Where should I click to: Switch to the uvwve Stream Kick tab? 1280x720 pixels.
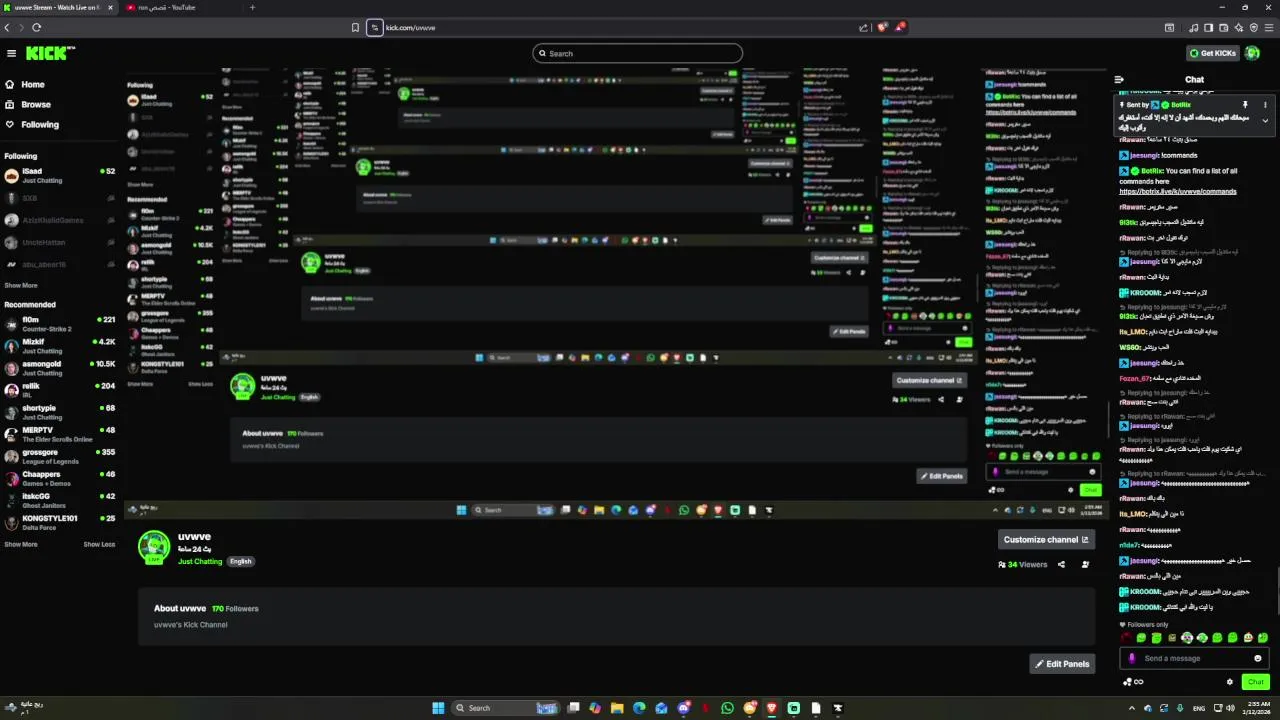(59, 7)
